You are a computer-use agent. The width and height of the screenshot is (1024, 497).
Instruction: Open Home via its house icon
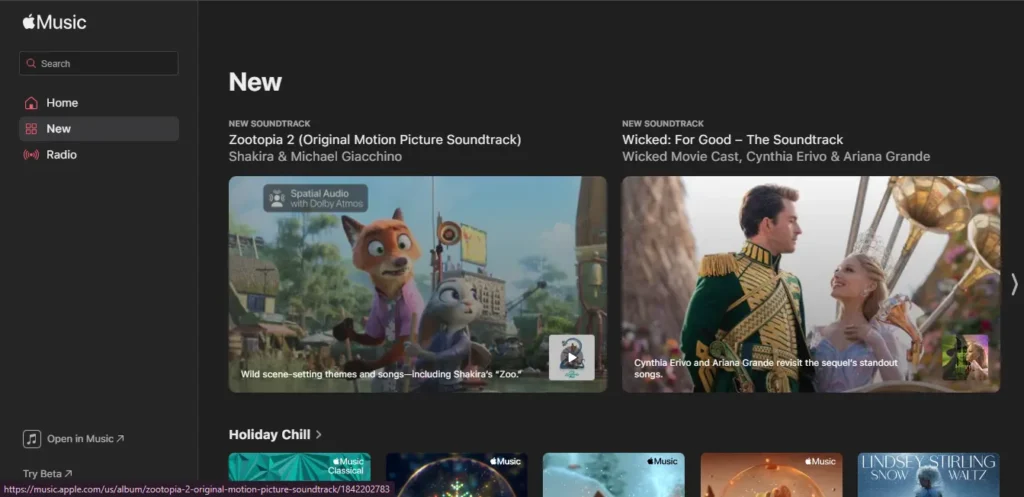coord(31,103)
